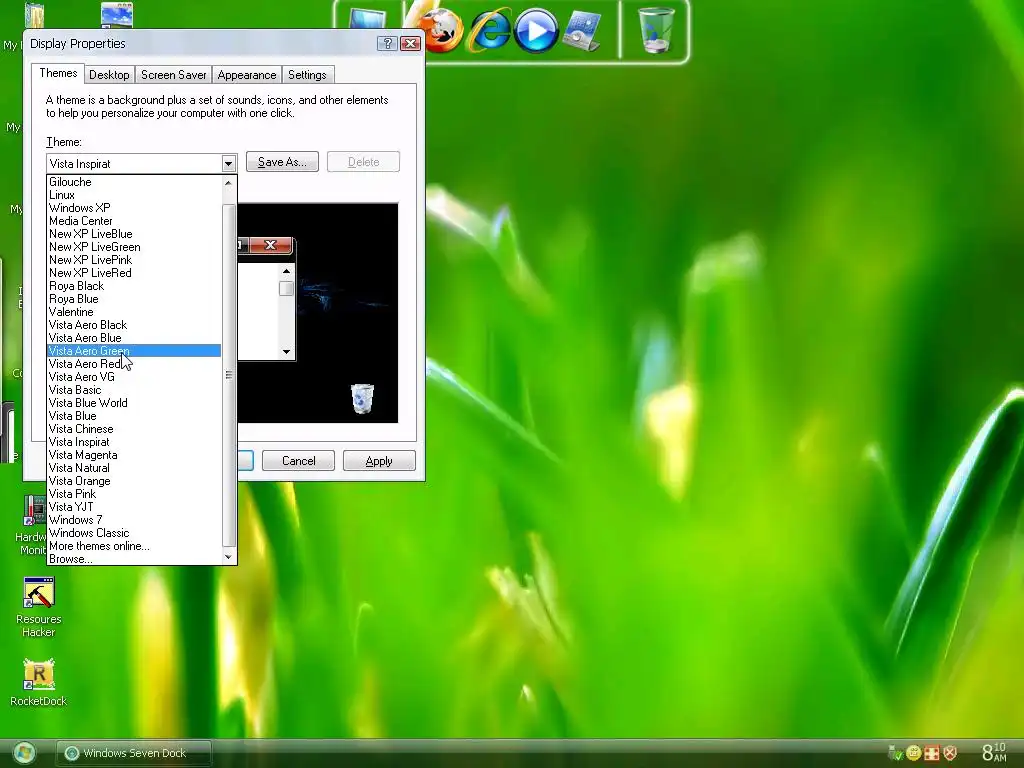Screen dimensions: 1024x768
Task: Click the Apply button
Action: (379, 460)
